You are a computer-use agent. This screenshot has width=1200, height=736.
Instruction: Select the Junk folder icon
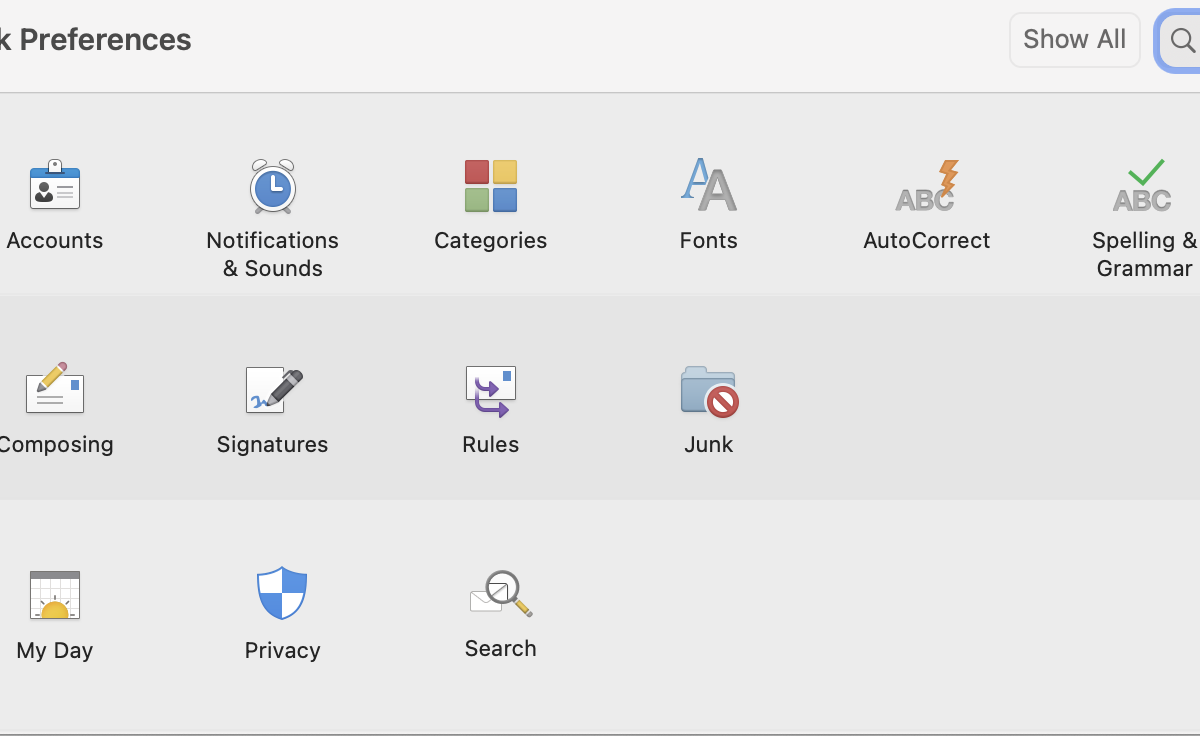(x=708, y=390)
